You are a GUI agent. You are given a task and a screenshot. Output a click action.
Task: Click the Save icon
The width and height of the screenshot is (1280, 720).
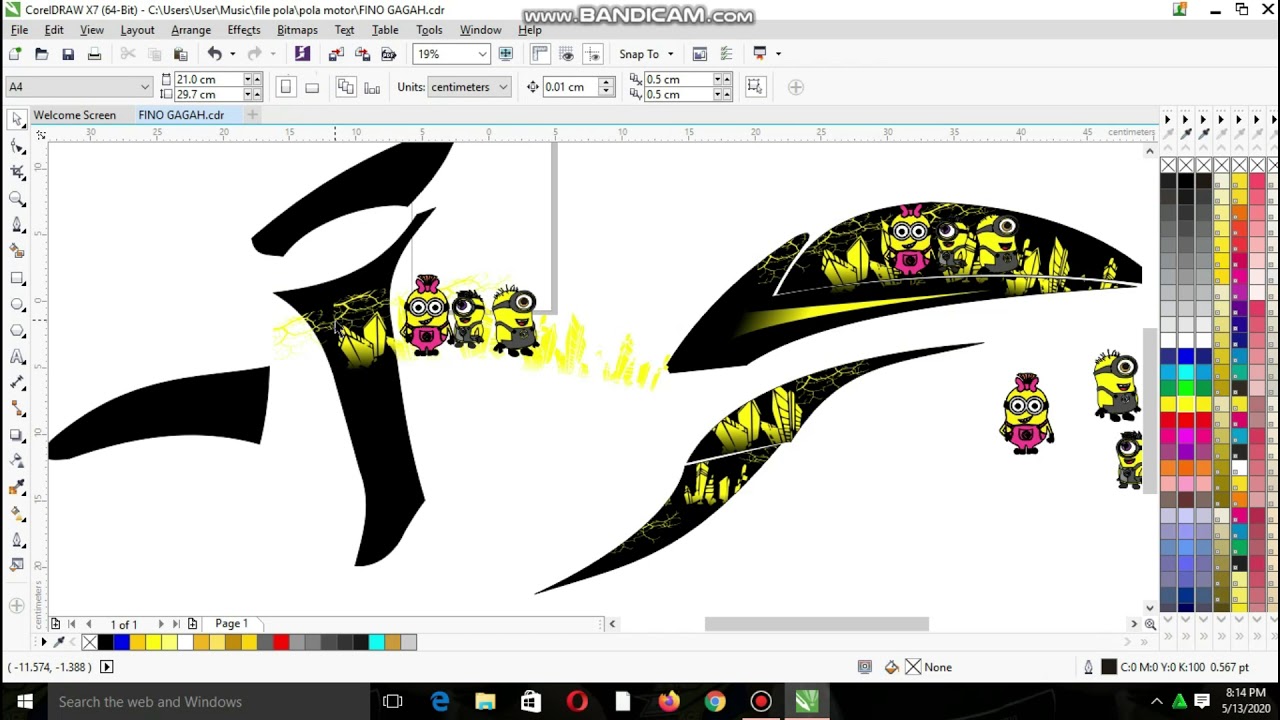[x=68, y=54]
